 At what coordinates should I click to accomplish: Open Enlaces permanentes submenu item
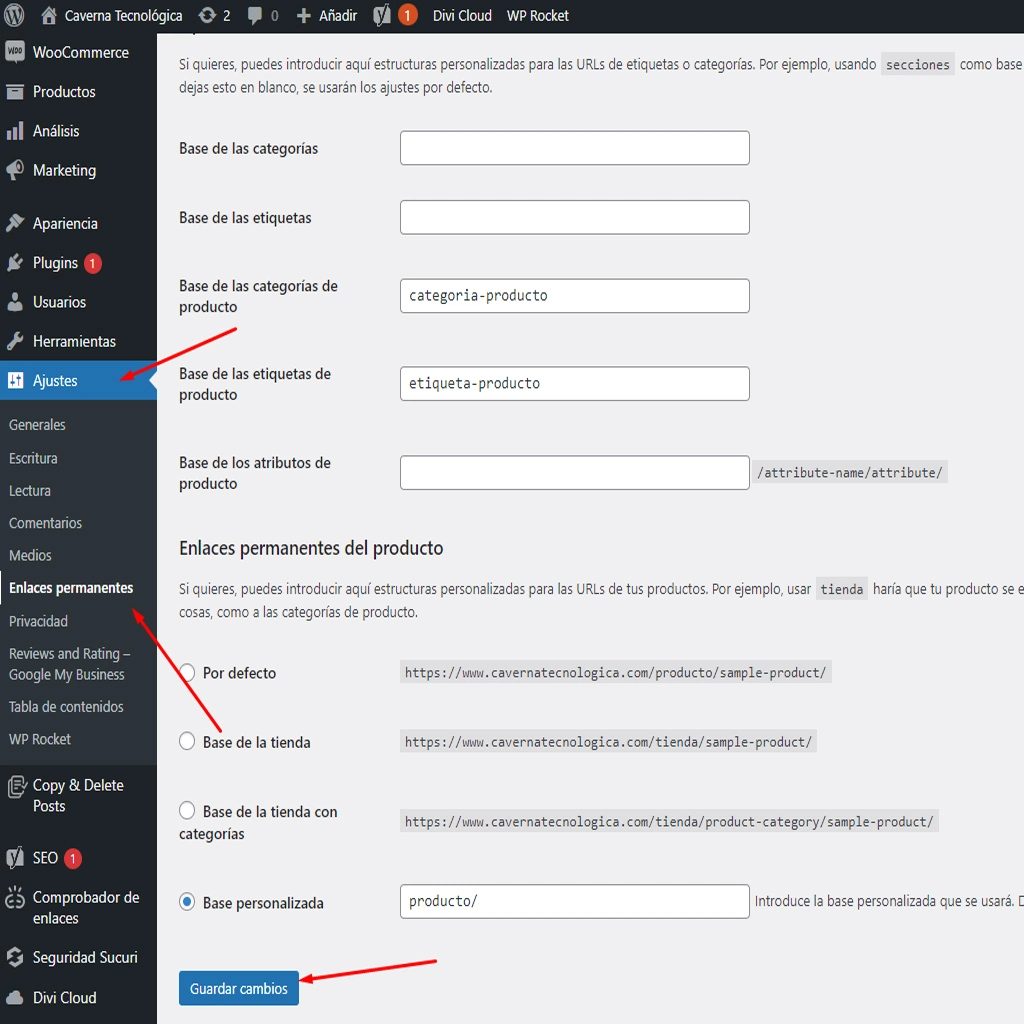71,588
